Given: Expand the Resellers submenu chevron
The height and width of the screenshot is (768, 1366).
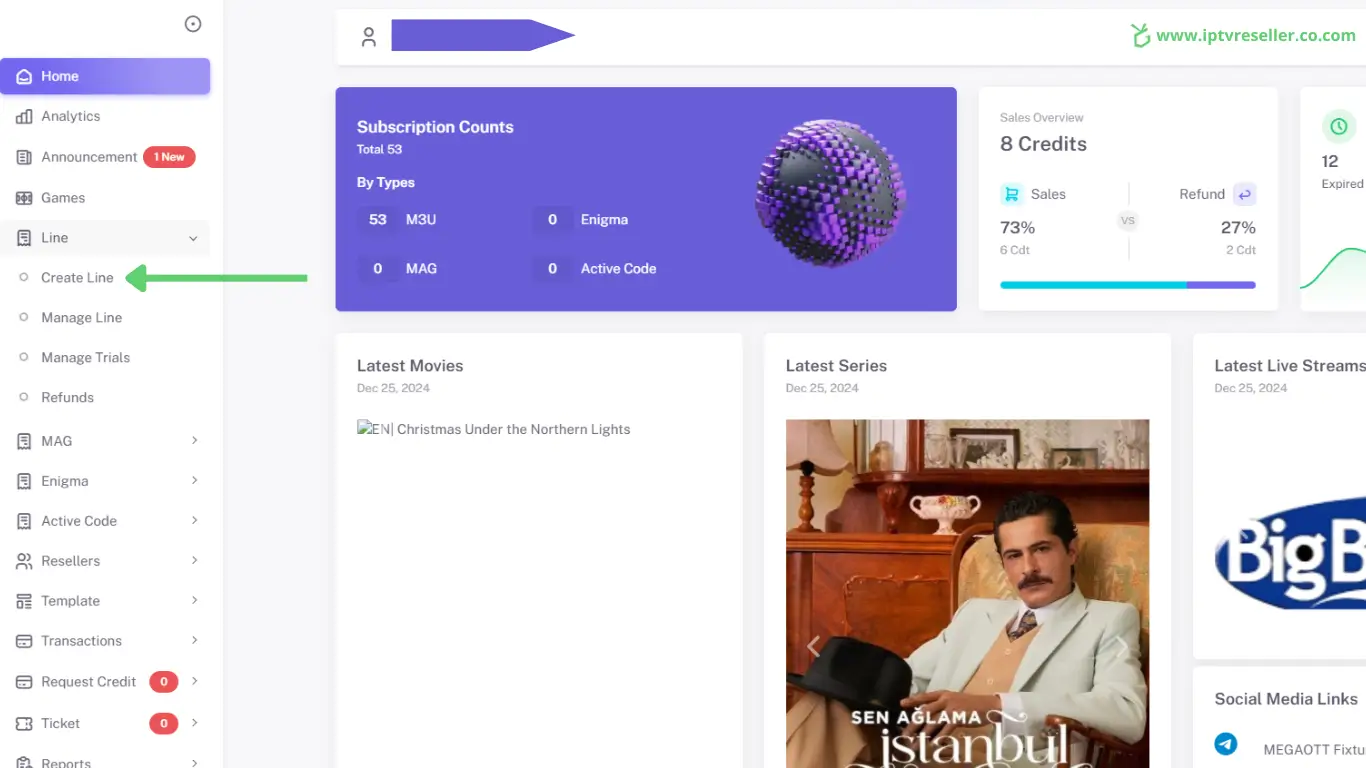Looking at the screenshot, I should click(x=194, y=561).
